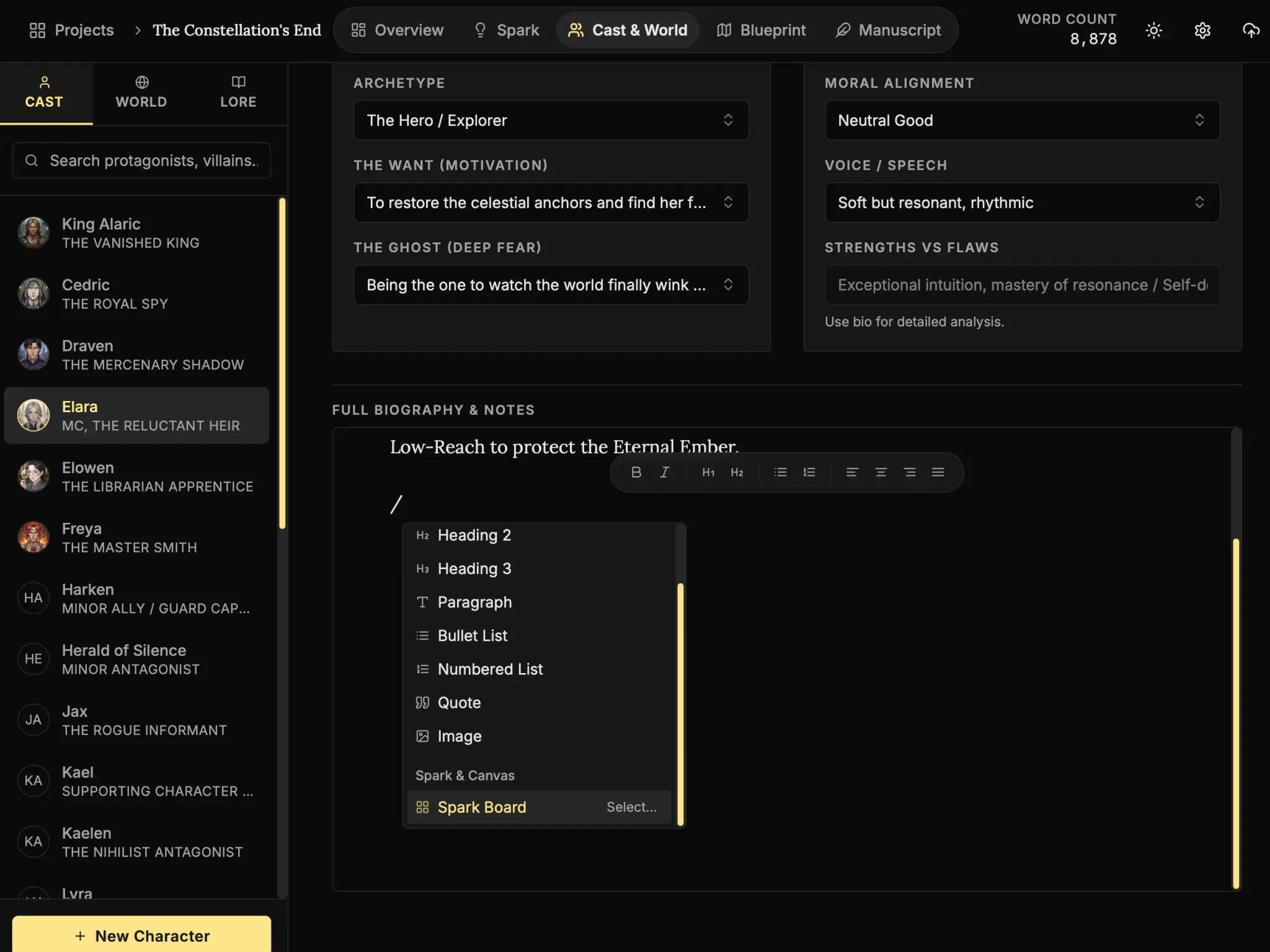Select right-align text toggle in toolbar
Image resolution: width=1270 pixels, height=952 pixels.
(x=909, y=472)
